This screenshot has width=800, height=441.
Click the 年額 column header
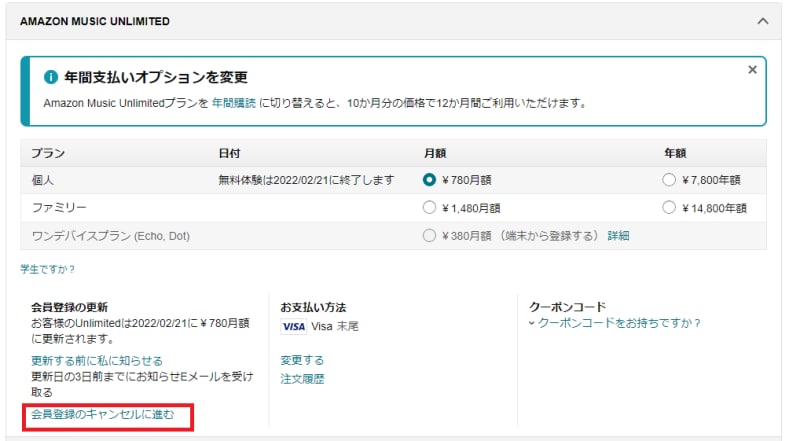tap(674, 153)
